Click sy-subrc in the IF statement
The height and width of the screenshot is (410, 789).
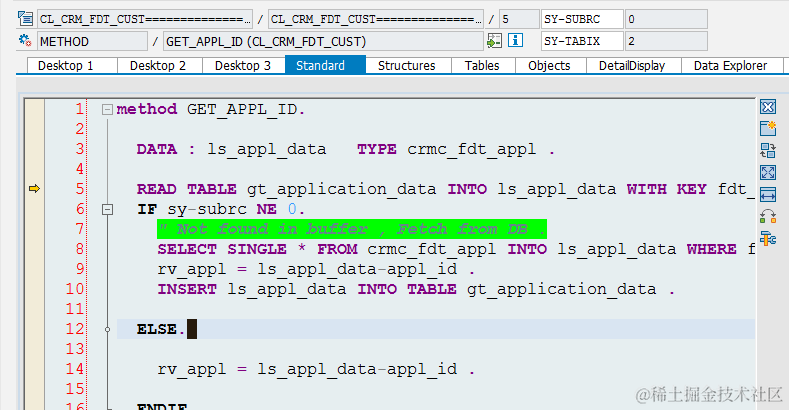(207, 210)
